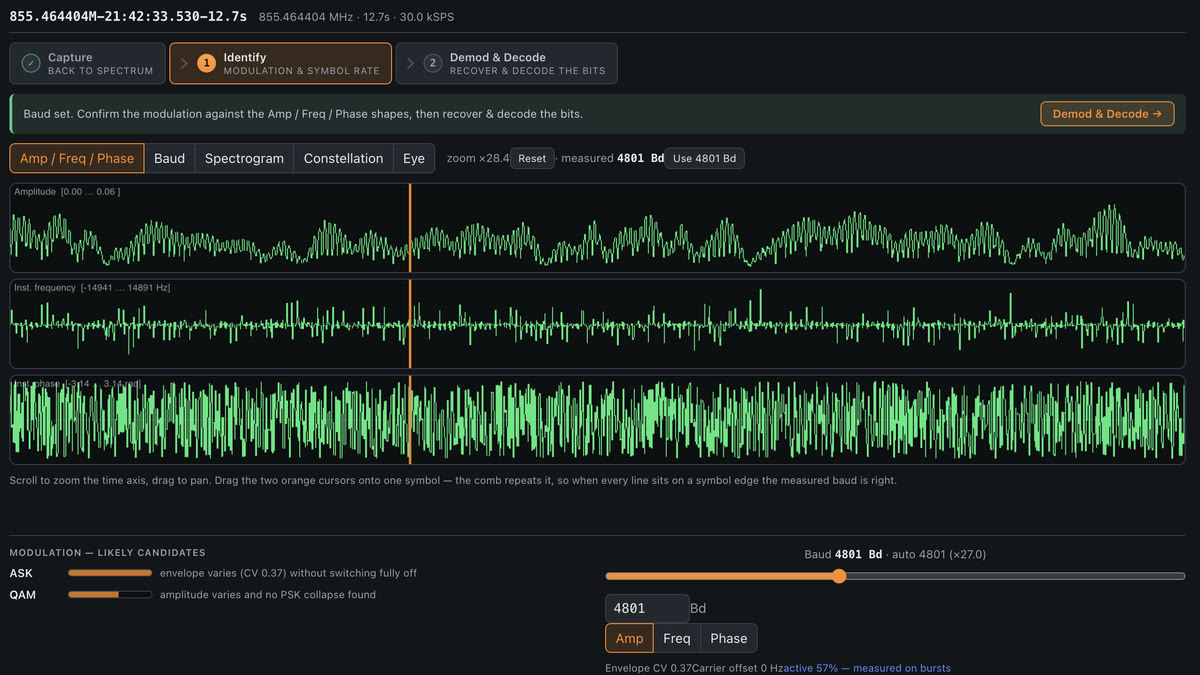Image resolution: width=1200 pixels, height=675 pixels.
Task: Click the QAM candidate confidence bar
Action: coord(110,594)
